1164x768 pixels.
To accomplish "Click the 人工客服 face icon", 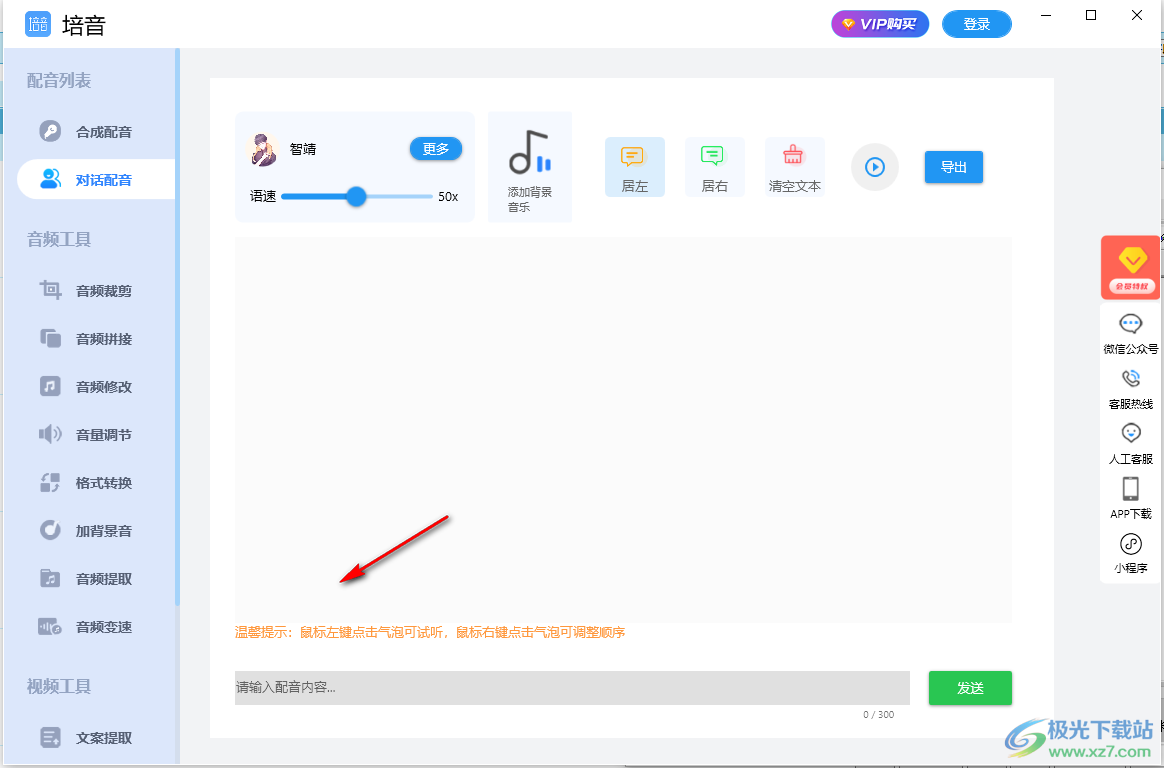I will click(1131, 433).
